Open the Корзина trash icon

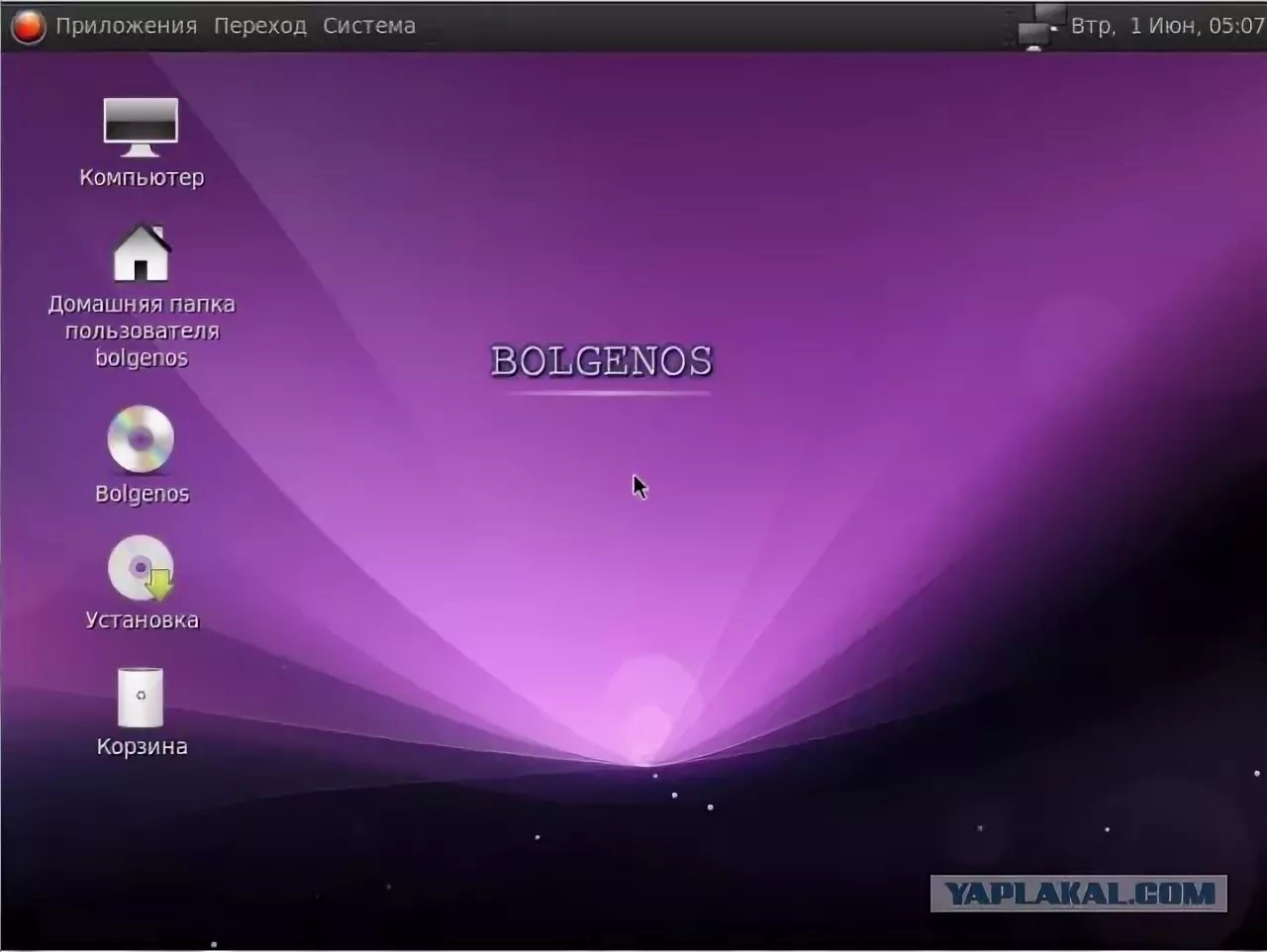[x=141, y=697]
